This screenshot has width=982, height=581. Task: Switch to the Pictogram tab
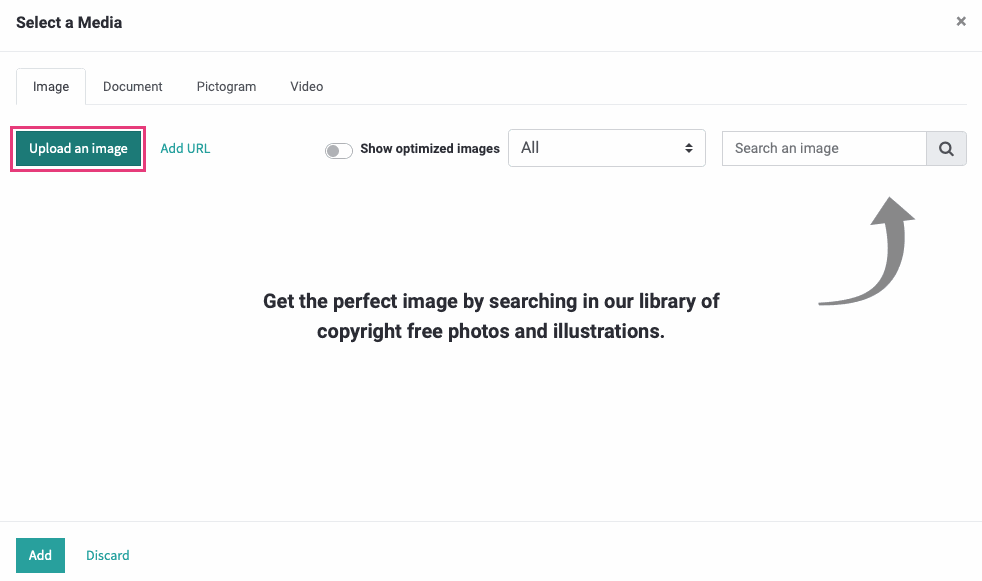[226, 86]
